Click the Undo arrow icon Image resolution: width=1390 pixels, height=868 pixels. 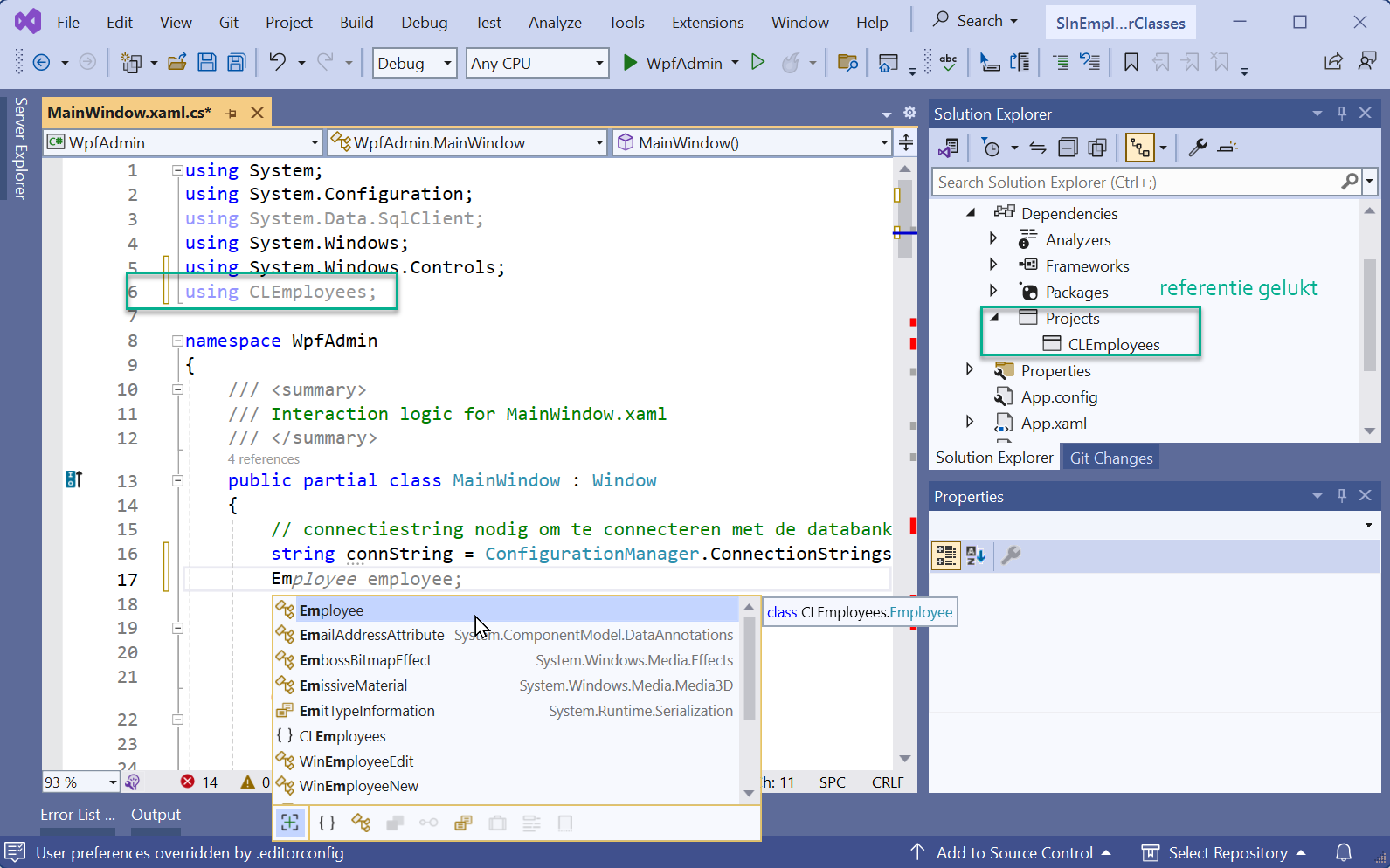pos(277,62)
